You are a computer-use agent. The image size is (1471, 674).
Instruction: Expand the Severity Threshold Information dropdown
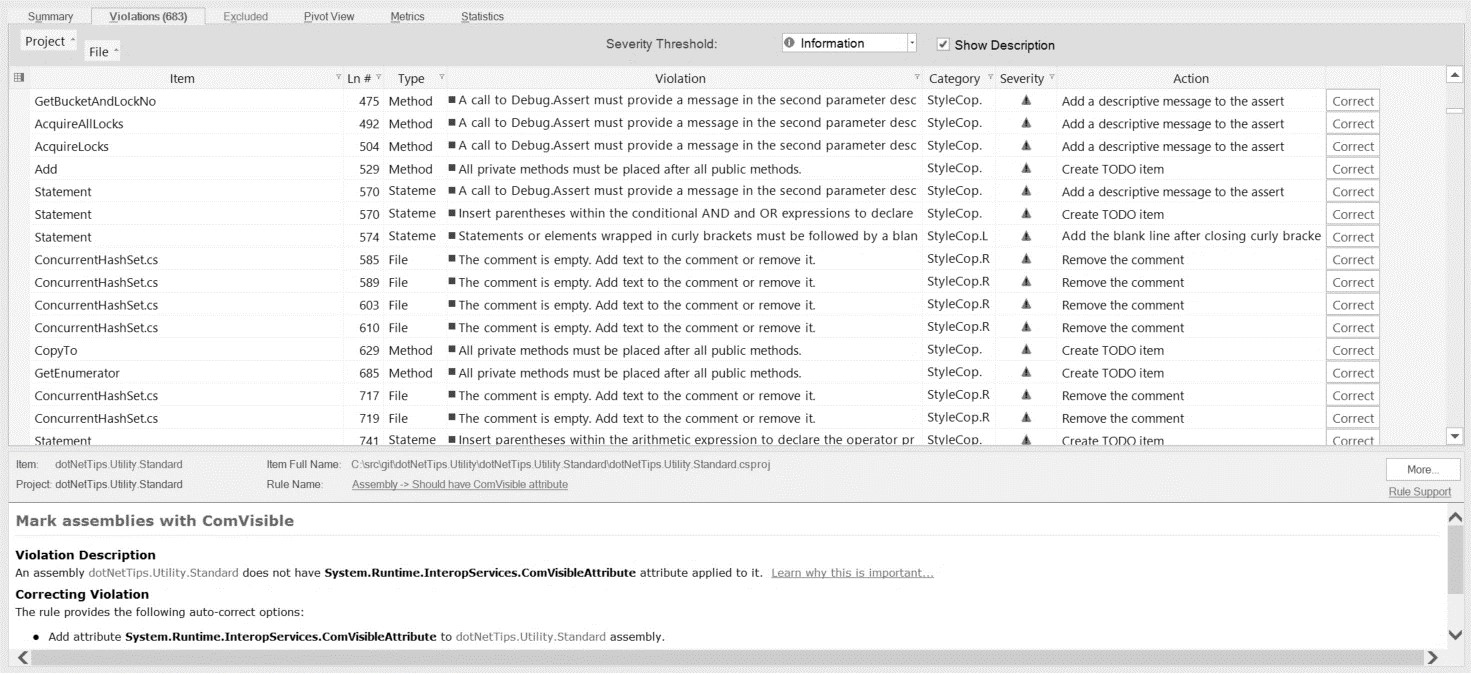pos(911,43)
